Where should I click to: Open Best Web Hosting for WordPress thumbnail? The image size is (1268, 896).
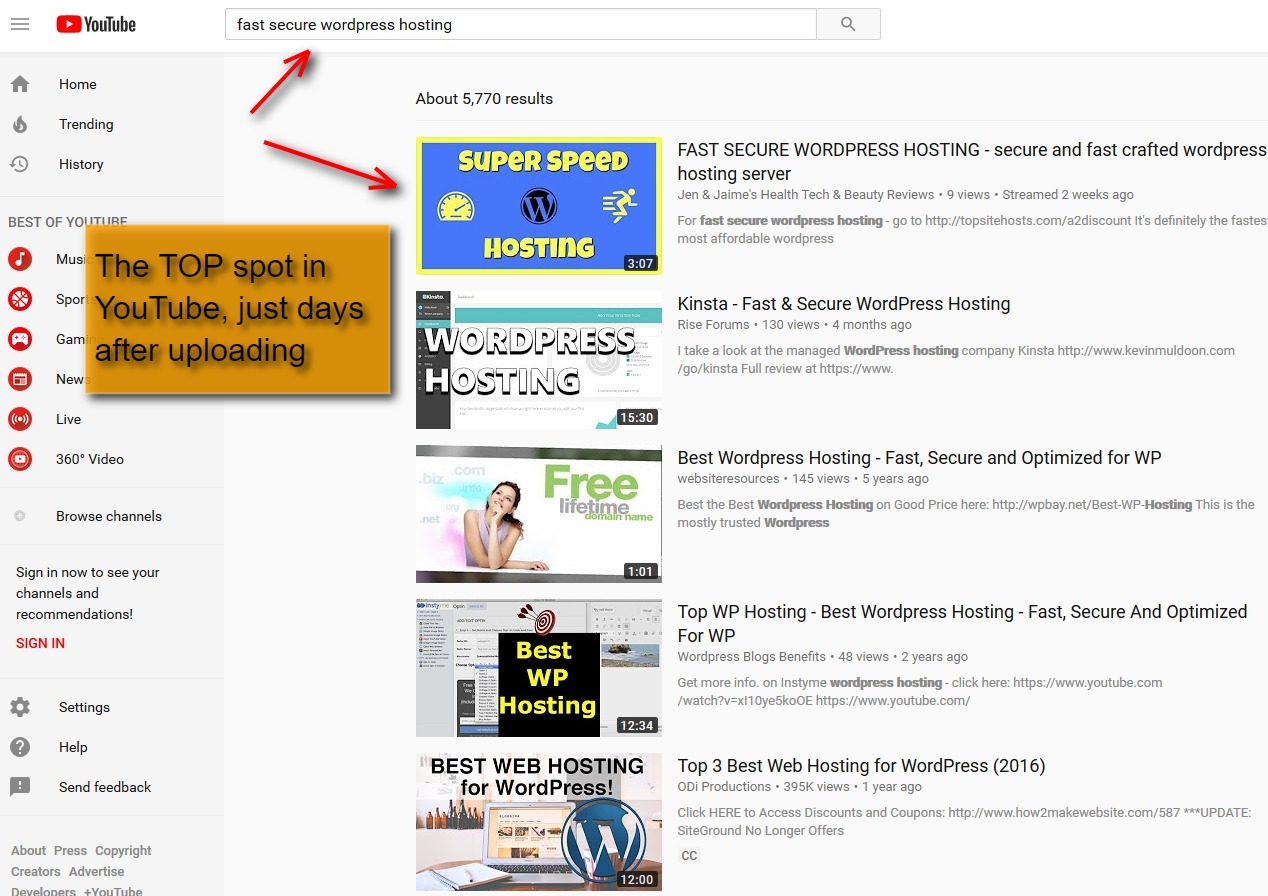[x=539, y=822]
